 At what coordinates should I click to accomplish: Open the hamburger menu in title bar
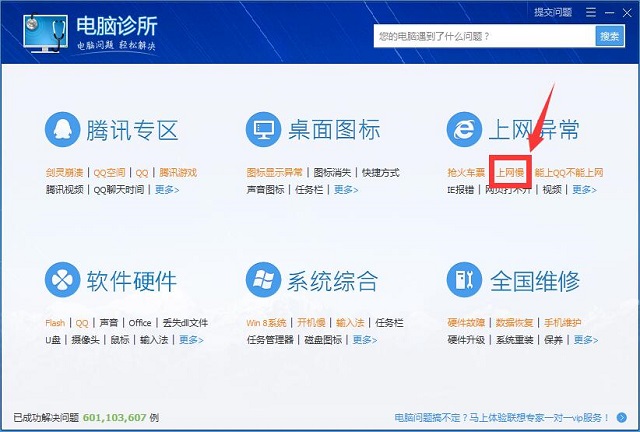pyautogui.click(x=591, y=13)
